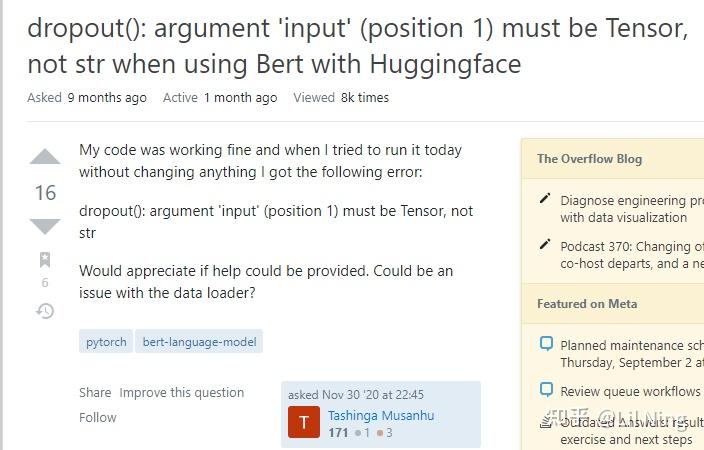The width and height of the screenshot is (704, 450).
Task: Bookmark this question with the bookmark icon
Action: [45, 260]
